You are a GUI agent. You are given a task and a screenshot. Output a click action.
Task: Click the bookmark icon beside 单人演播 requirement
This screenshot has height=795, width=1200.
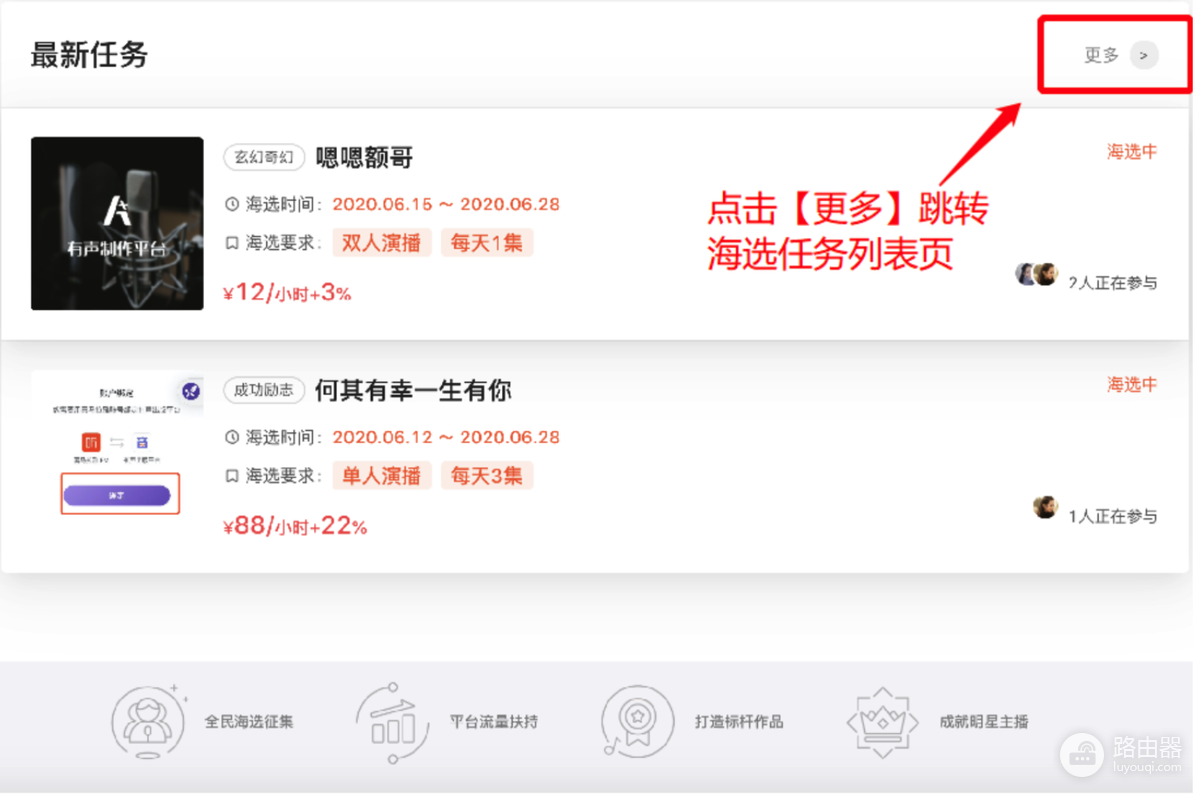click(x=232, y=476)
